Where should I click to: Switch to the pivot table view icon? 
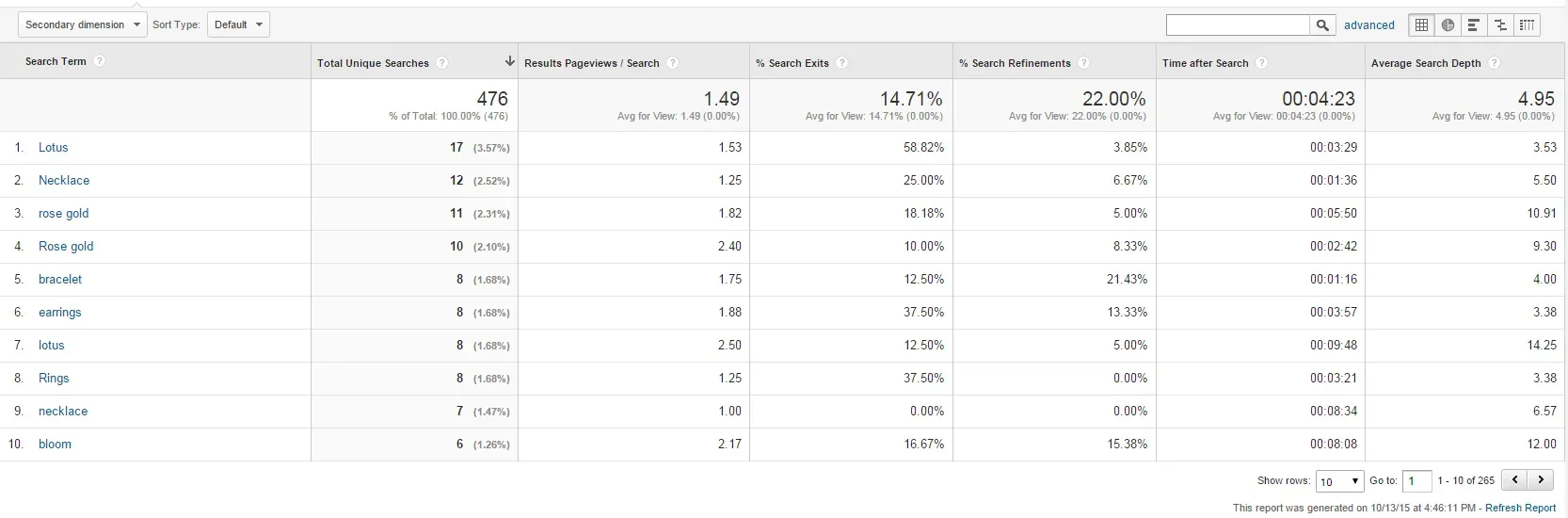1527,25
